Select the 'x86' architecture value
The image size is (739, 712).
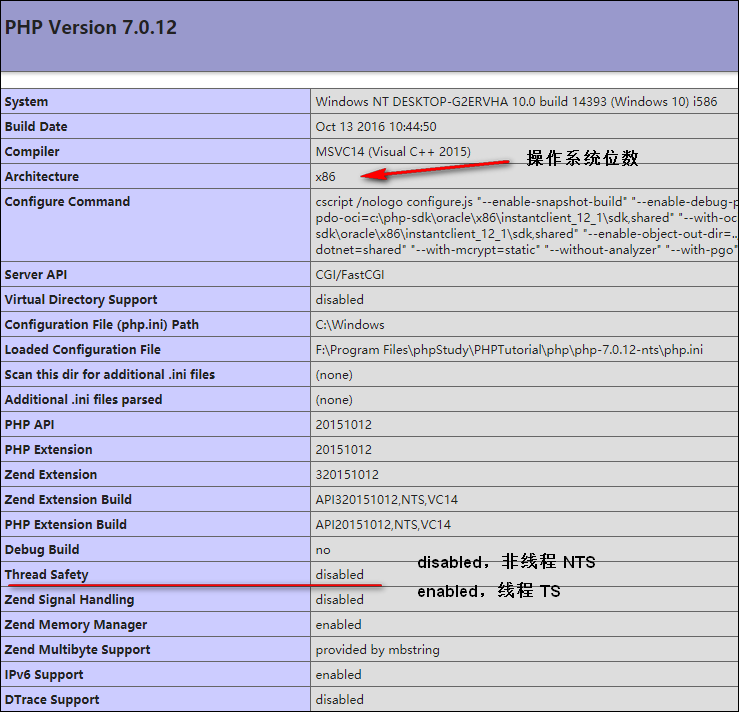click(325, 177)
